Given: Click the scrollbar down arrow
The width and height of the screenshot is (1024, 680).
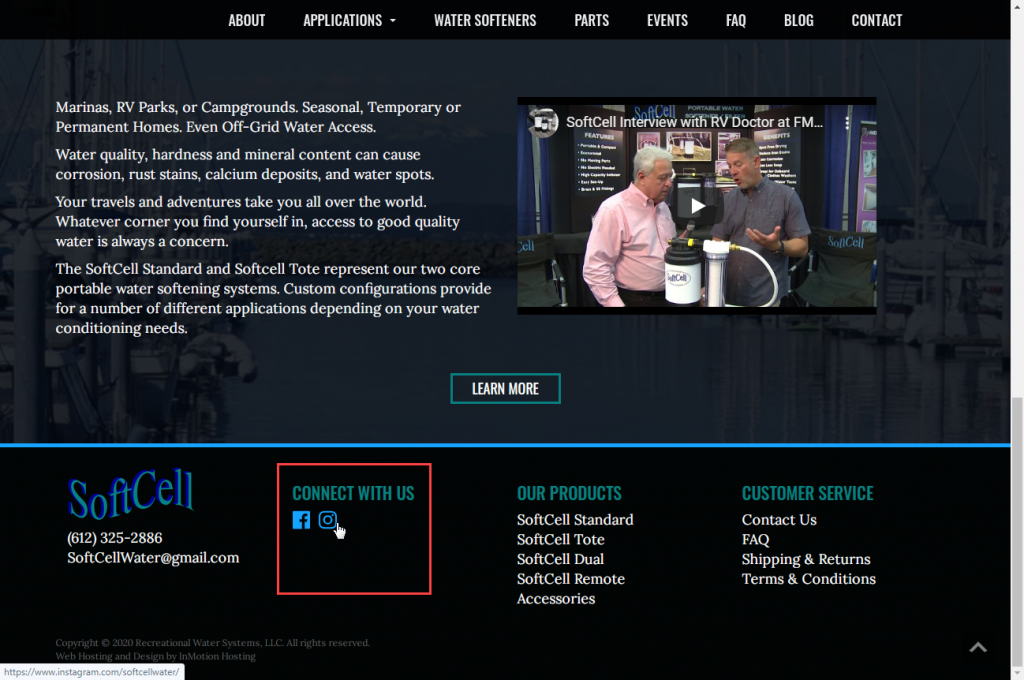Looking at the screenshot, I should pos(1017,673).
